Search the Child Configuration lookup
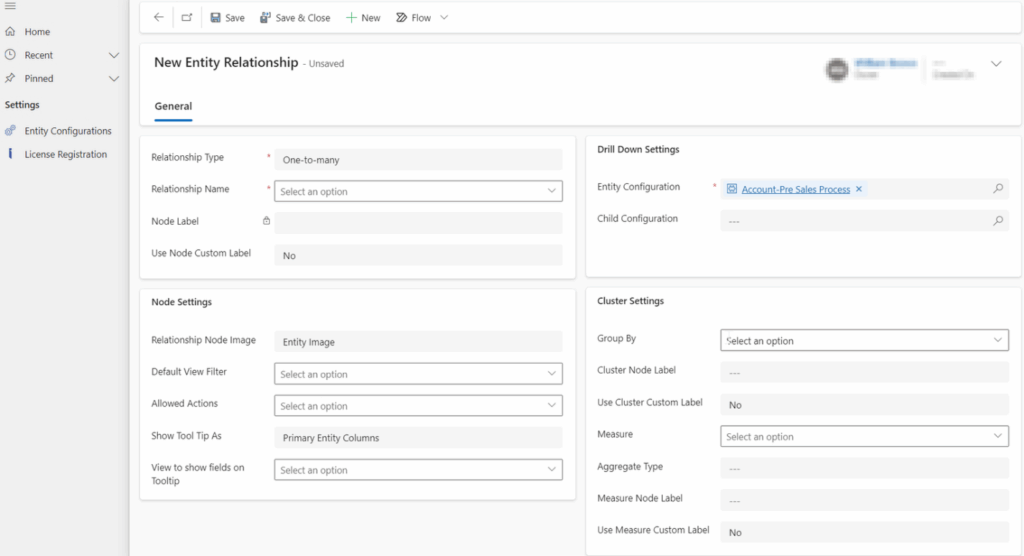 coord(998,221)
